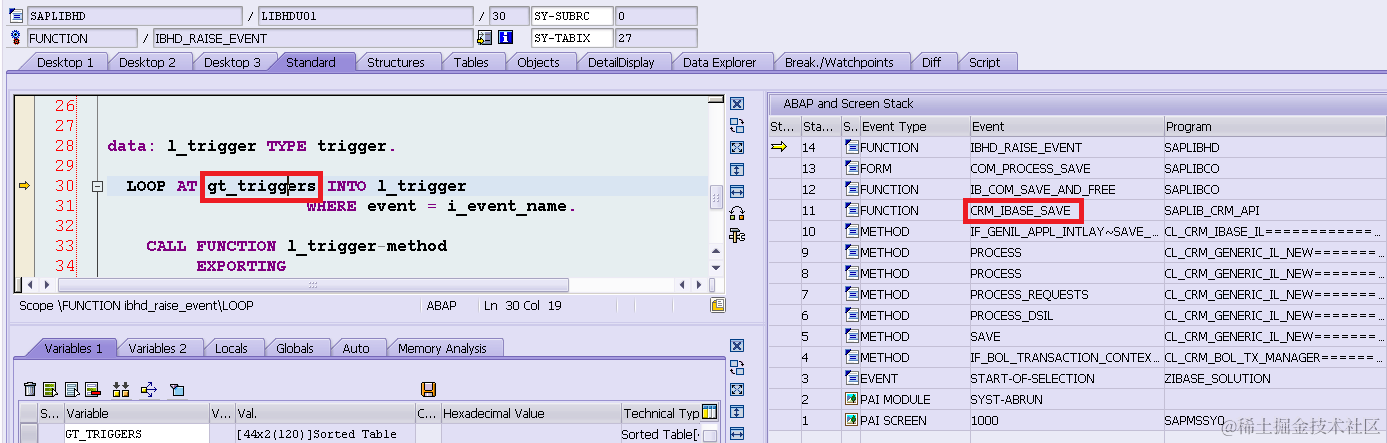Image resolution: width=1387 pixels, height=443 pixels.
Task: Select the GT_TRIGGERS row selector button
Action: point(27,434)
